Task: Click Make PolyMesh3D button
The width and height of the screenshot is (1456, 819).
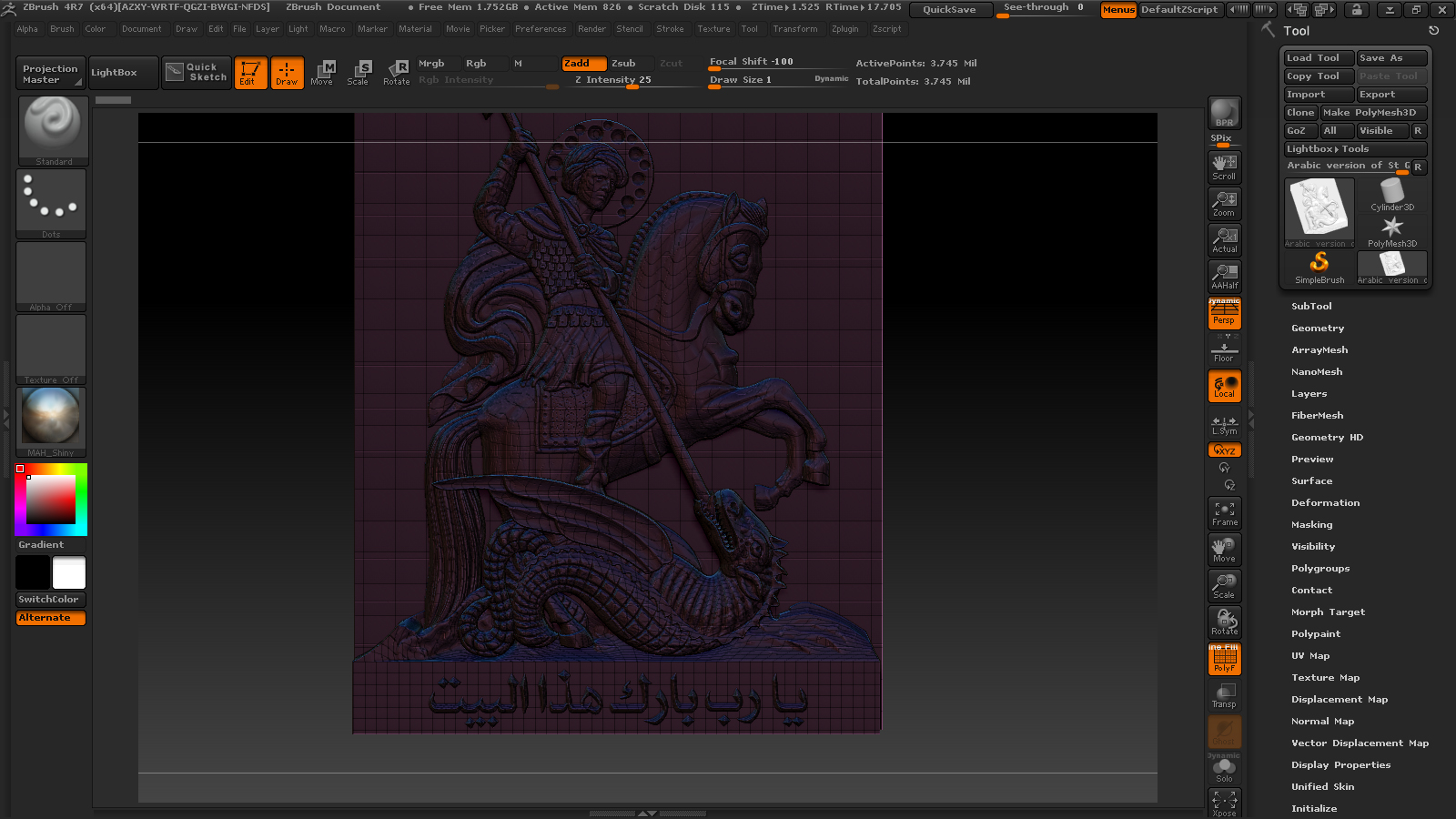Action: click(x=1372, y=113)
